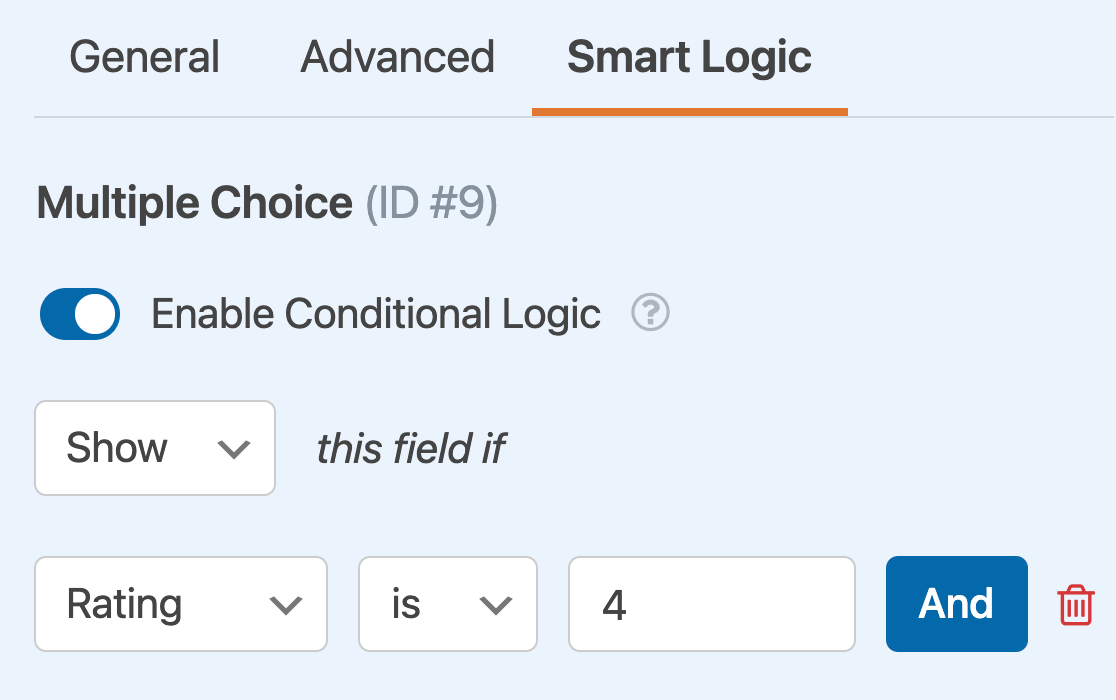Click the 'this field if' italic text
The image size is (1116, 700).
click(x=410, y=449)
